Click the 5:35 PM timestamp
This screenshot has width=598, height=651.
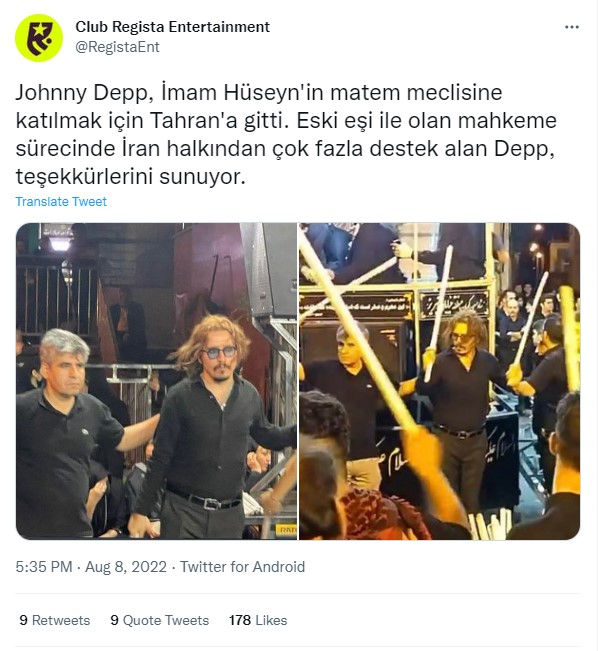point(44,567)
